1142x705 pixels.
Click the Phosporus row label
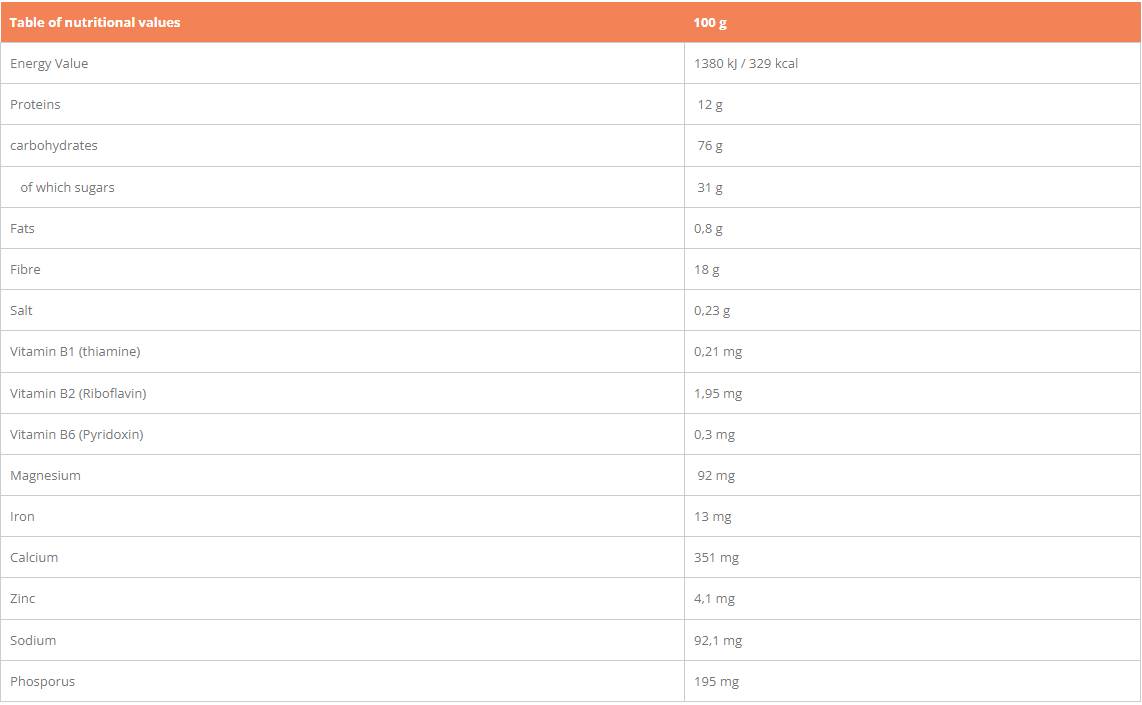click(42, 682)
